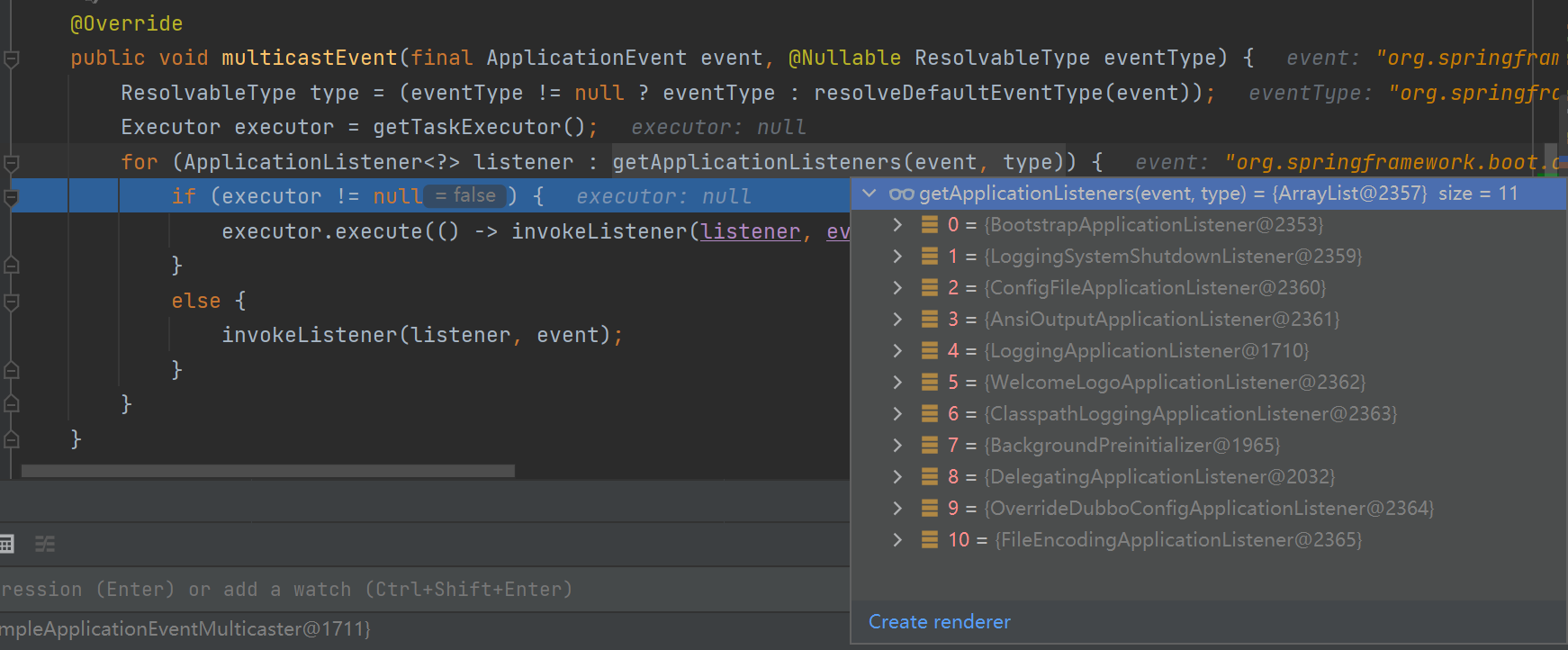This screenshot has height=650, width=1568.
Task: Click the list icon beside OverrideDubboConfigApplicationListener@2364
Action: (930, 509)
